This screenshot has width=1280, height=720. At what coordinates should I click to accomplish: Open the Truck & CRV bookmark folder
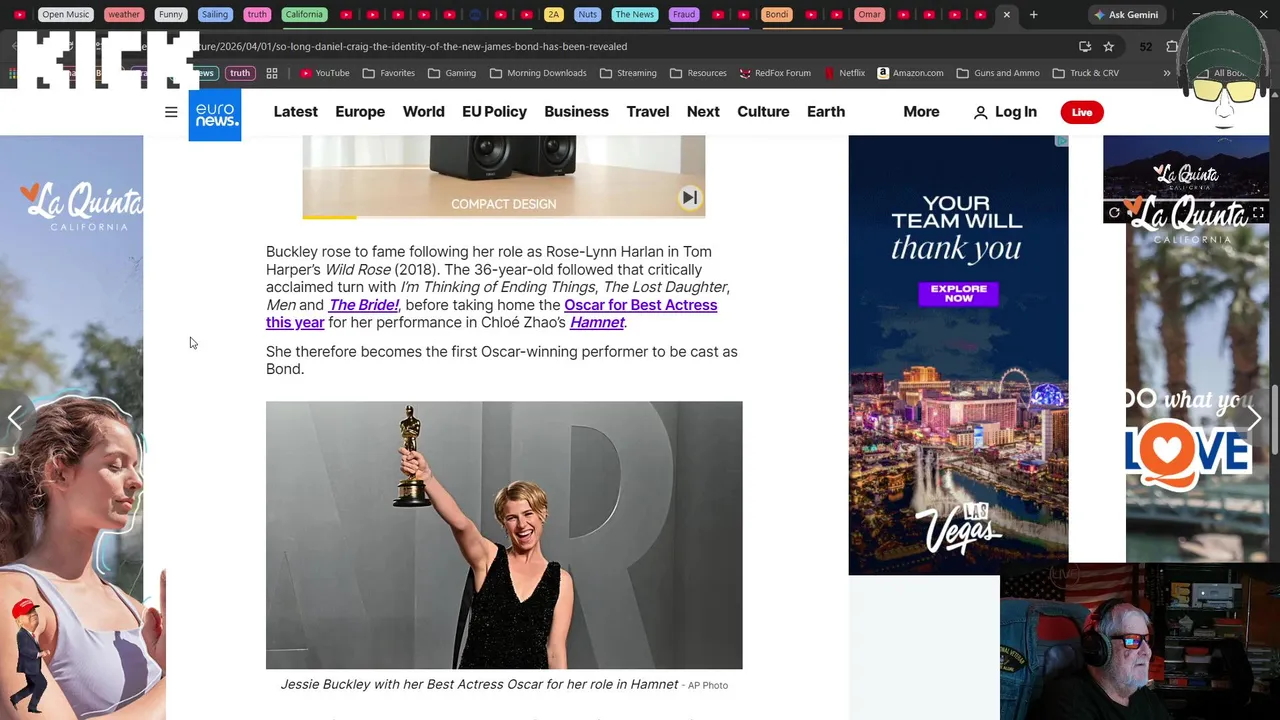(1086, 73)
